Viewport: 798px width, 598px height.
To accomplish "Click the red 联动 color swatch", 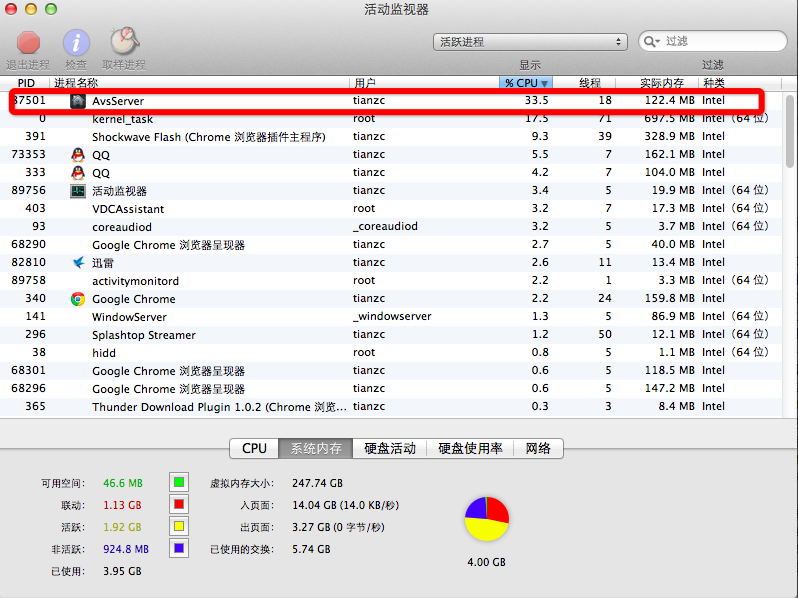I will click(x=179, y=504).
